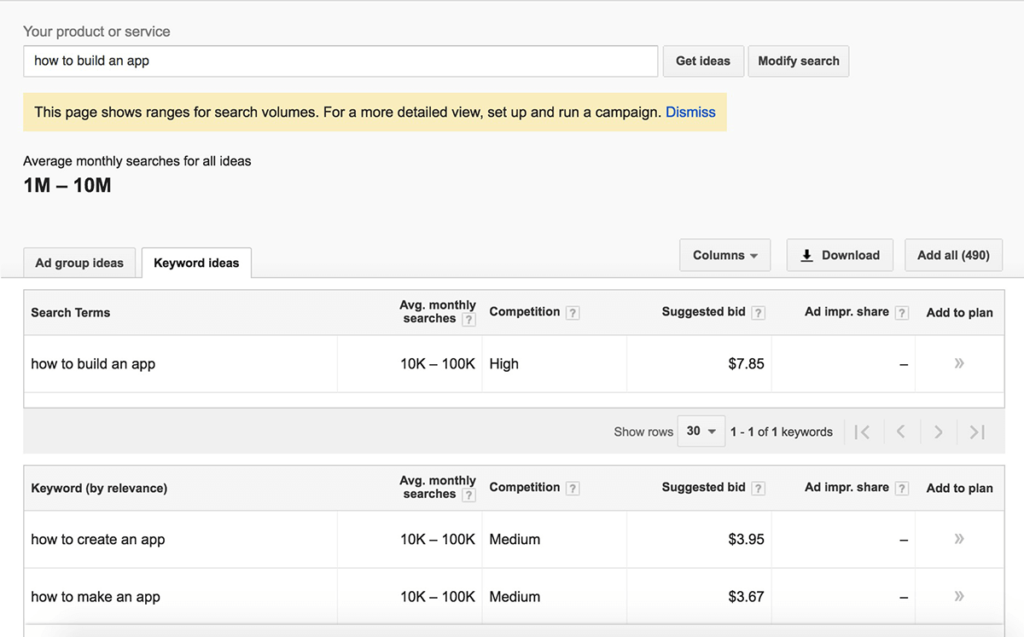Open Avg. monthly searches help icon in Keyword table

[x=468, y=495]
